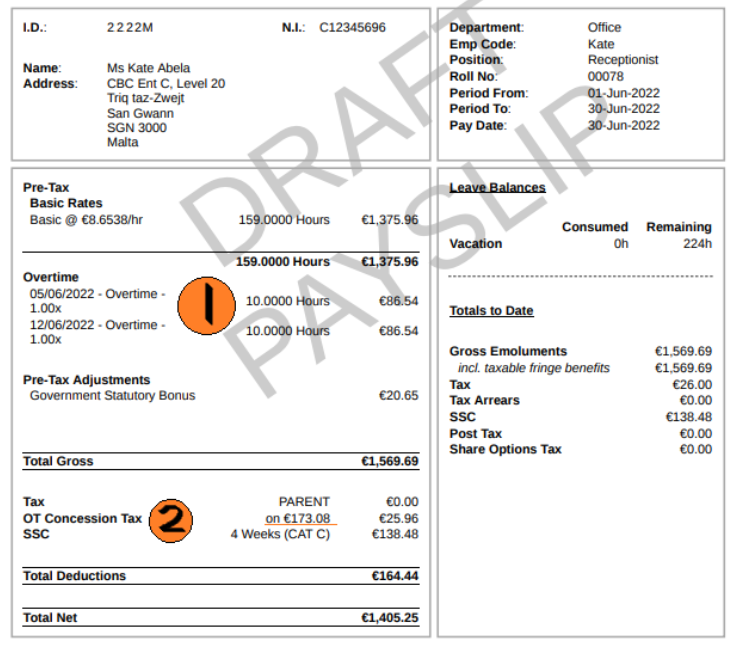Select the 4 Weeks (CAT C) text

[x=280, y=534]
